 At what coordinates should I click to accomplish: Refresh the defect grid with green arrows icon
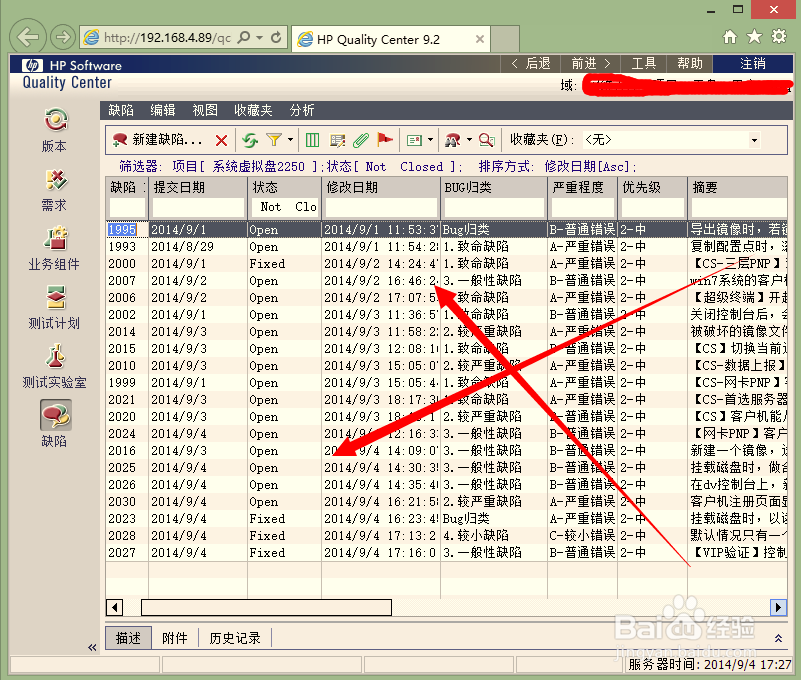(250, 140)
